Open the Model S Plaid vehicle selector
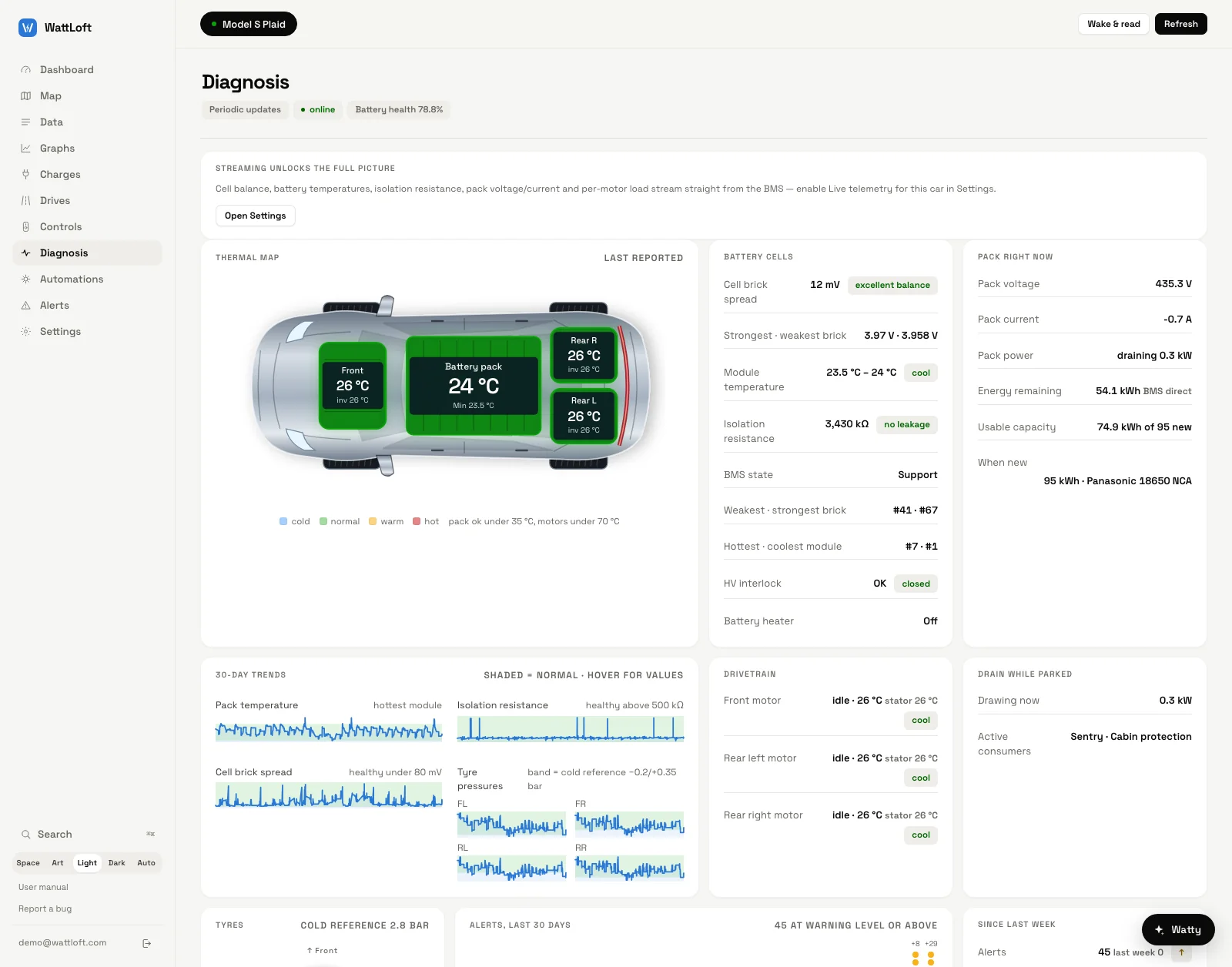The height and width of the screenshot is (967, 1232). [x=249, y=25]
